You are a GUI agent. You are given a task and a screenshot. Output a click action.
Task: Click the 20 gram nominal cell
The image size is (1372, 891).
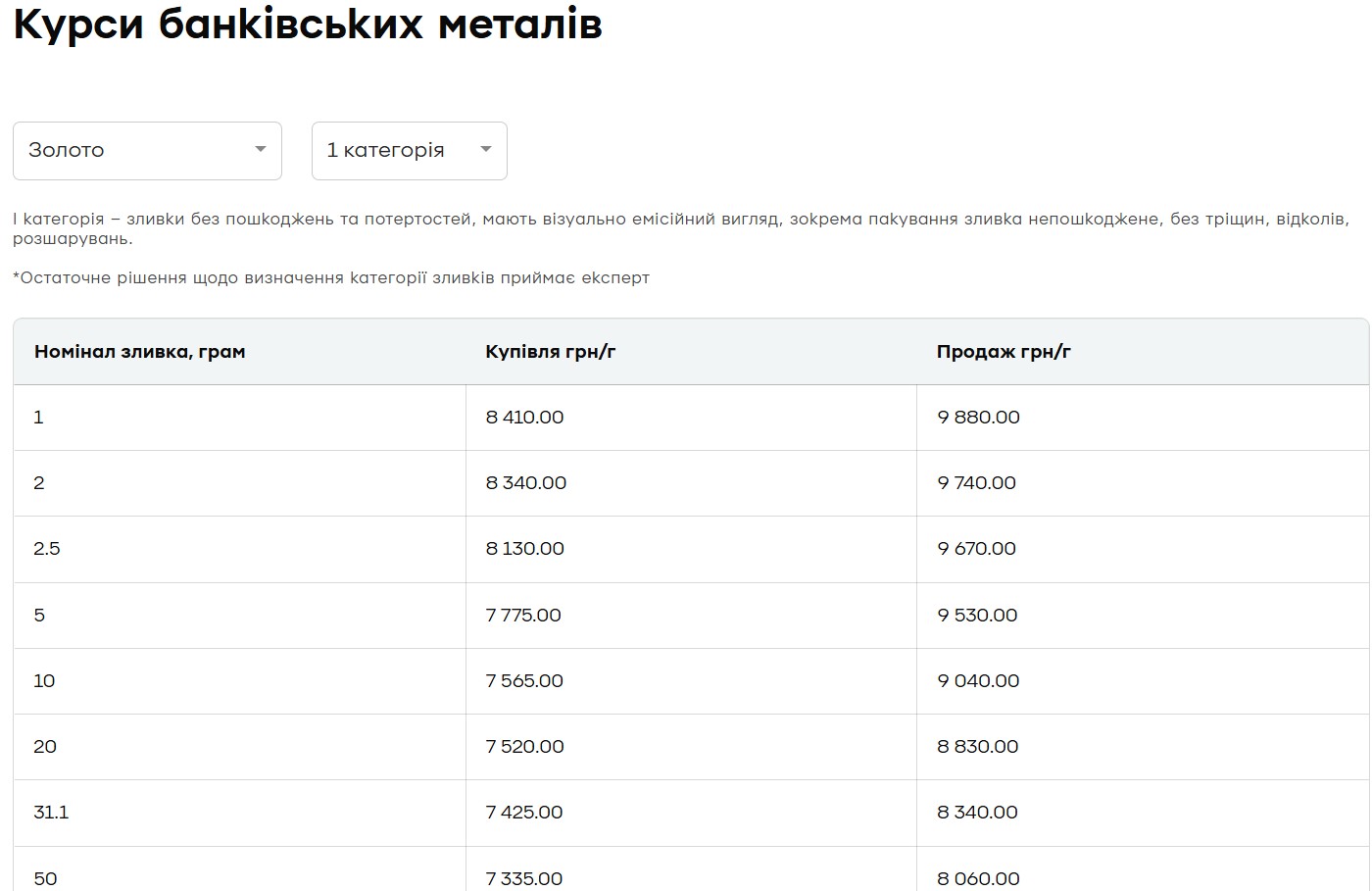239,747
